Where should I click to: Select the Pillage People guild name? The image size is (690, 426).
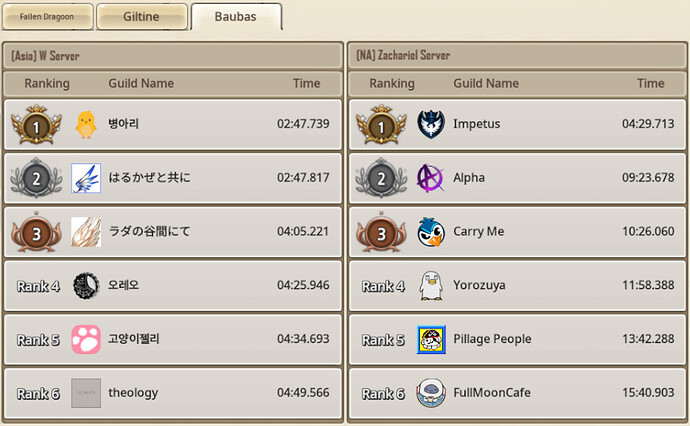(x=492, y=339)
